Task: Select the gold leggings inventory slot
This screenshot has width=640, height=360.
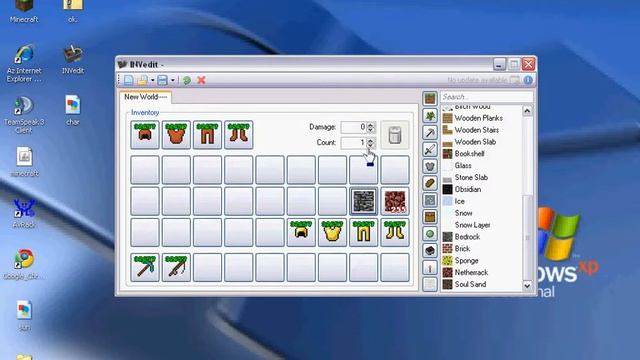Action: [364, 232]
